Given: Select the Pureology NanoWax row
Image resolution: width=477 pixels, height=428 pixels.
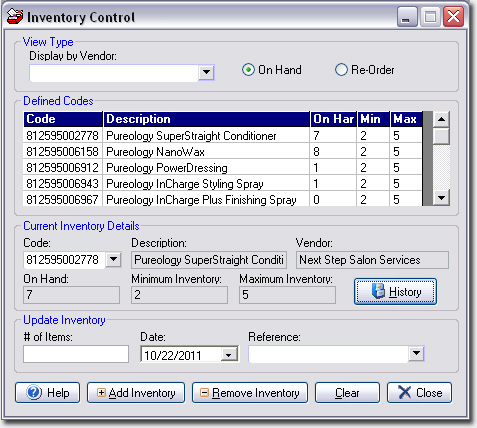Looking at the screenshot, I should coord(223,152).
